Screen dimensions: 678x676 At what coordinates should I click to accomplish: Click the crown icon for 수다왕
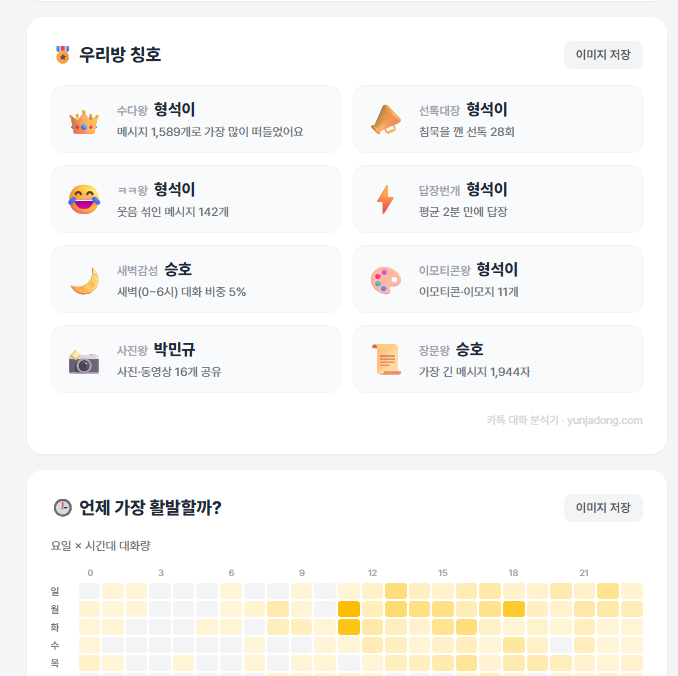(84, 122)
